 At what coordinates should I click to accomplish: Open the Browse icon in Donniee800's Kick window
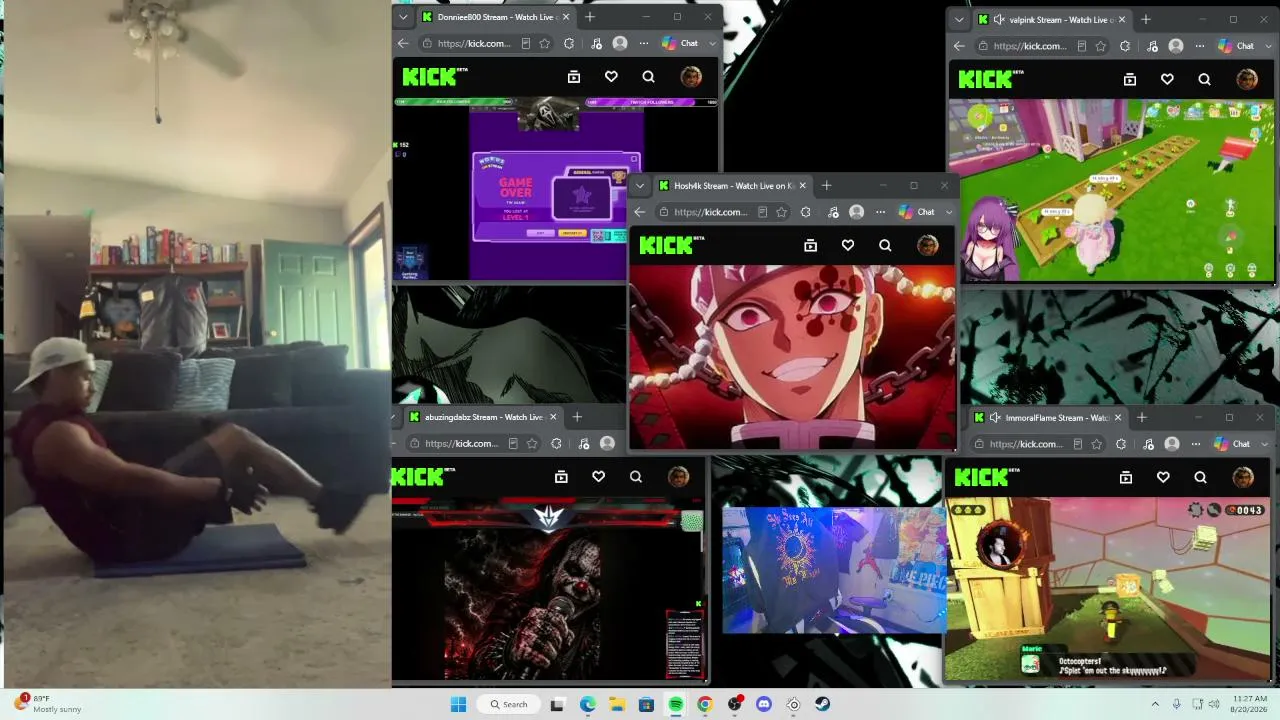tap(574, 77)
